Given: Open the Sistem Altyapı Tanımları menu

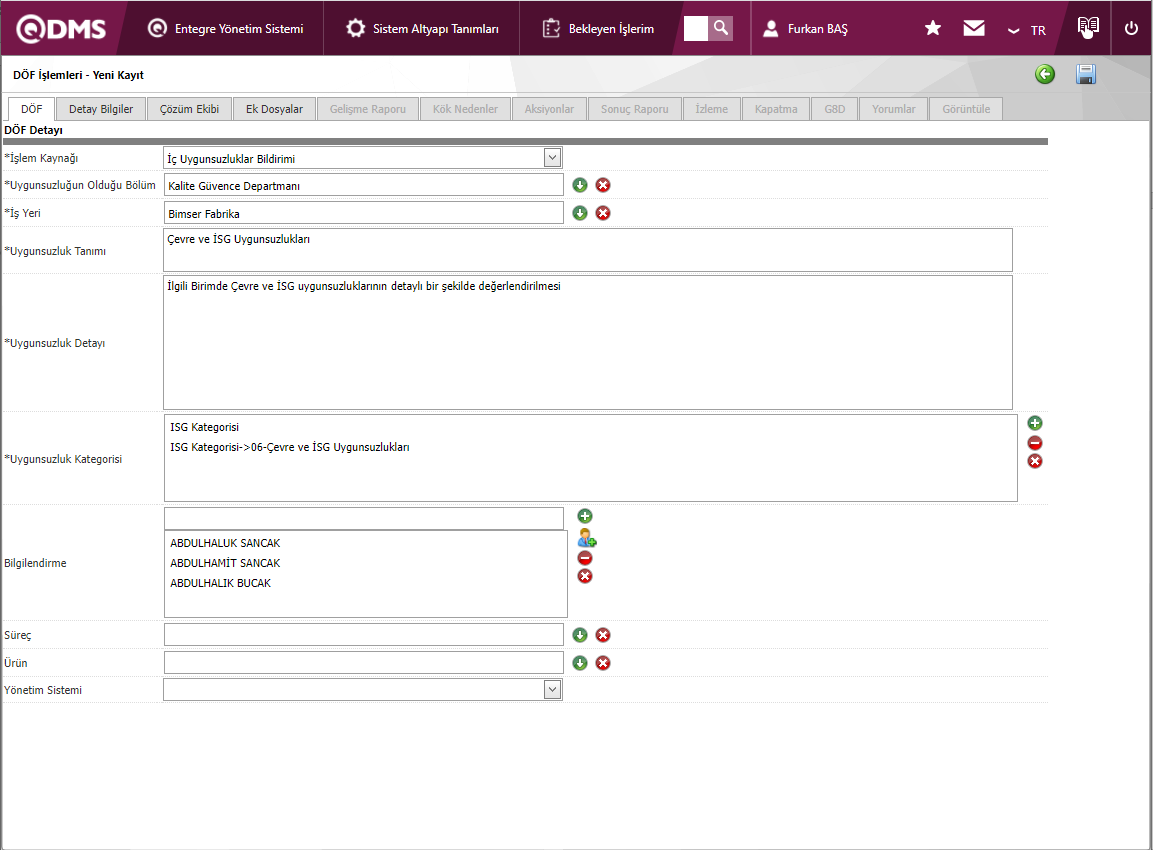Looking at the screenshot, I should pos(423,29).
